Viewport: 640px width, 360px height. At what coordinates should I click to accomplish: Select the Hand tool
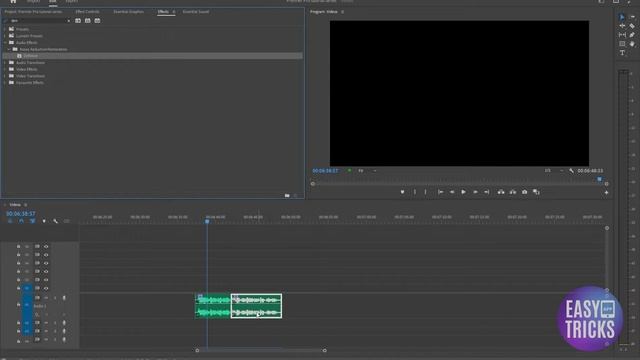tap(632, 44)
